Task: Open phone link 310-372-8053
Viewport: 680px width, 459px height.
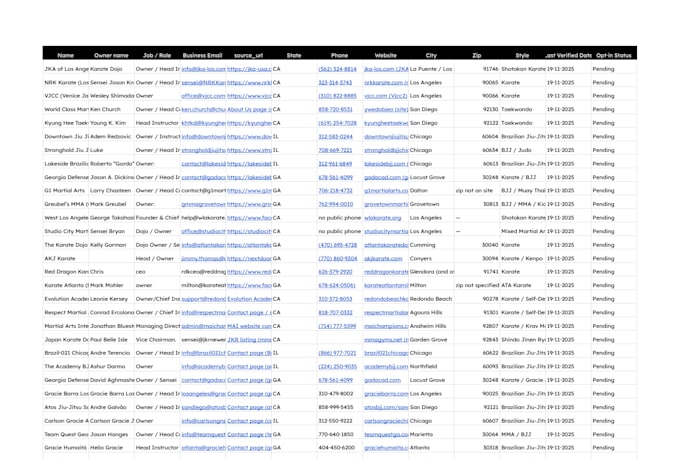Action: tap(335, 299)
